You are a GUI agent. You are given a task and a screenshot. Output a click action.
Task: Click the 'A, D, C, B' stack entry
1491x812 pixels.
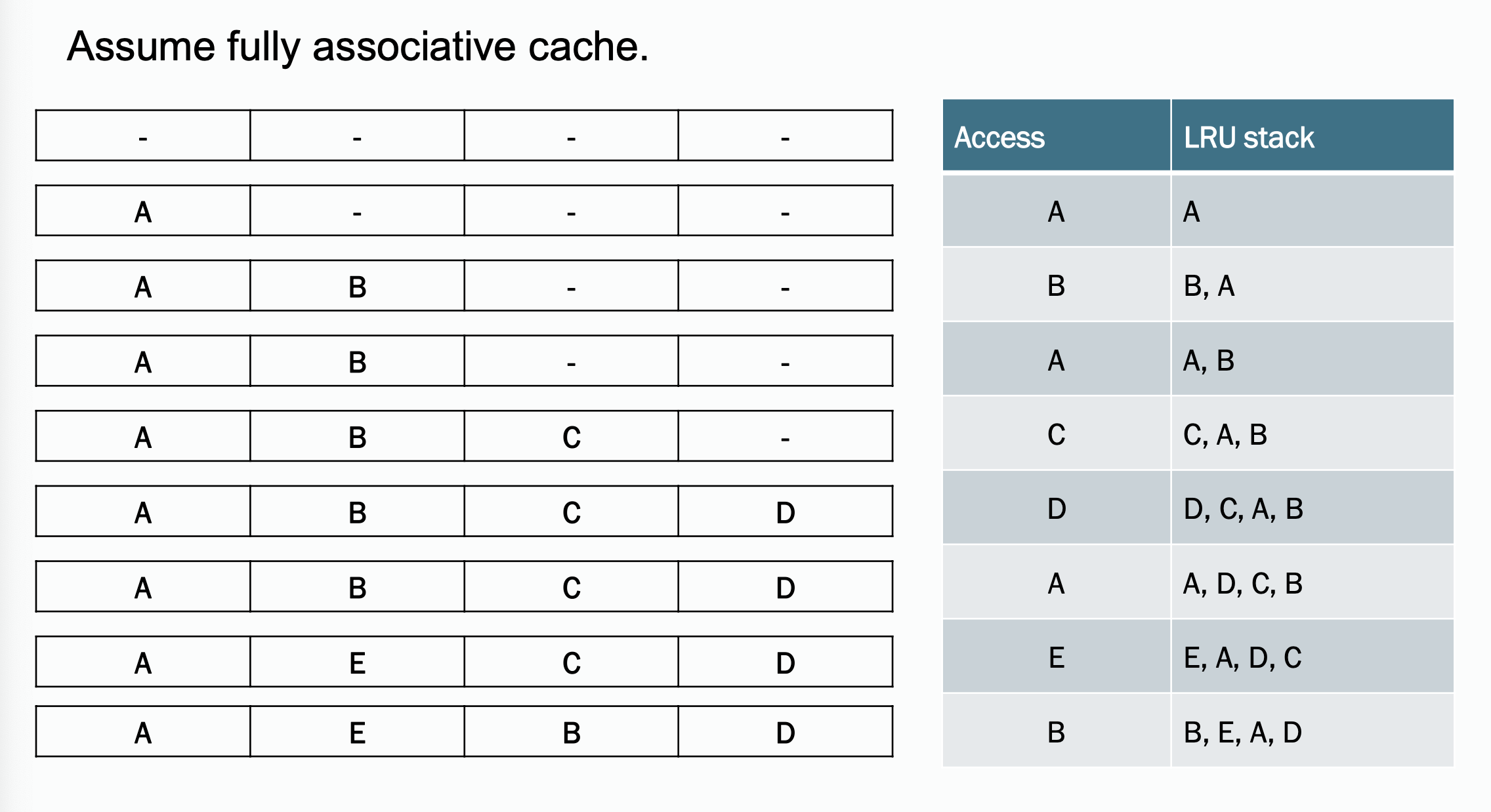1312,583
